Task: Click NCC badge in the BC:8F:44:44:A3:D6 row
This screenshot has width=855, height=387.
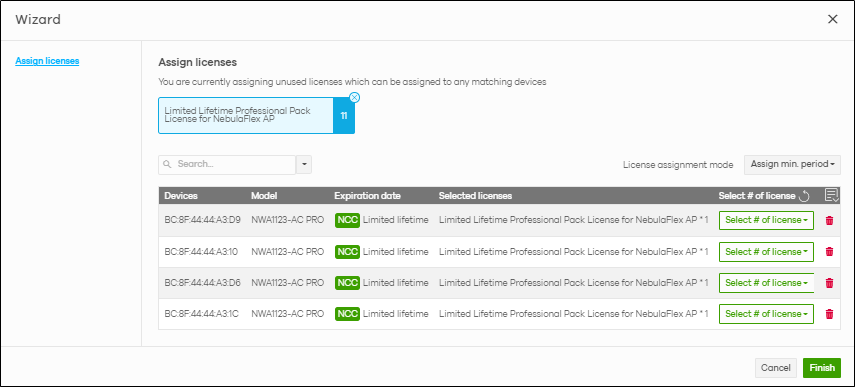Action: [x=347, y=282]
